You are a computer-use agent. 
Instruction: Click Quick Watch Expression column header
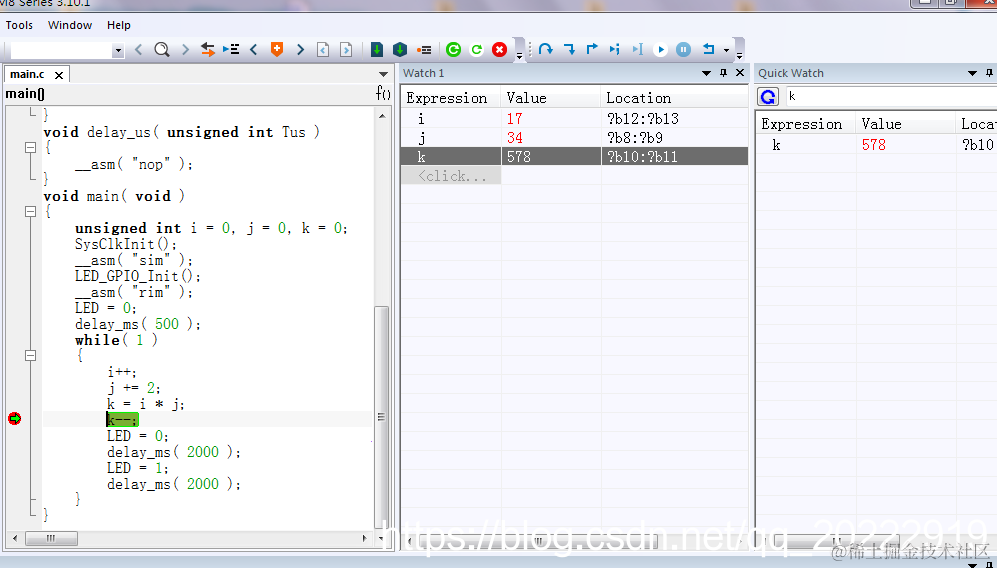(x=806, y=124)
